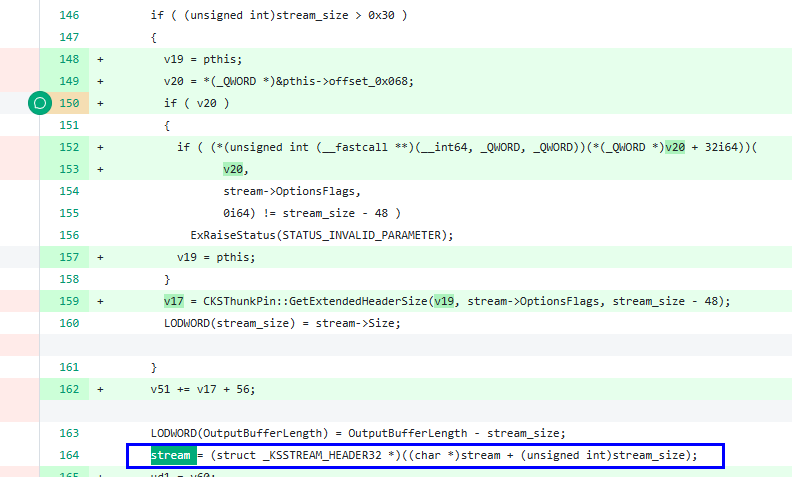Click 'LODWORD(OutputBufferLength)' on line 163
The width and height of the screenshot is (792, 477).
[239, 433]
